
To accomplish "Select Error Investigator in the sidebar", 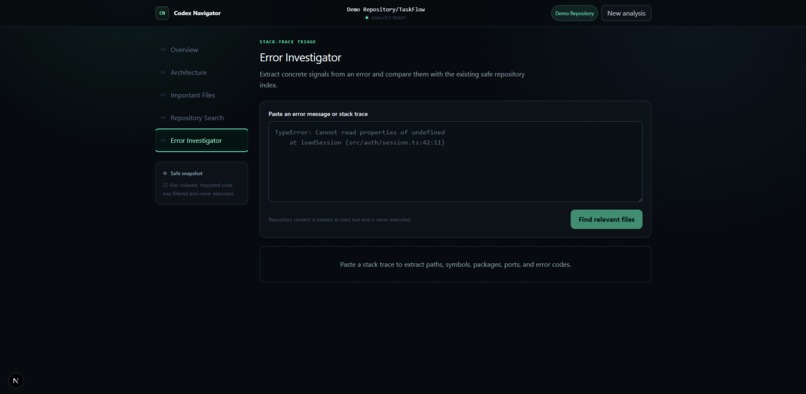I will click(x=202, y=140).
